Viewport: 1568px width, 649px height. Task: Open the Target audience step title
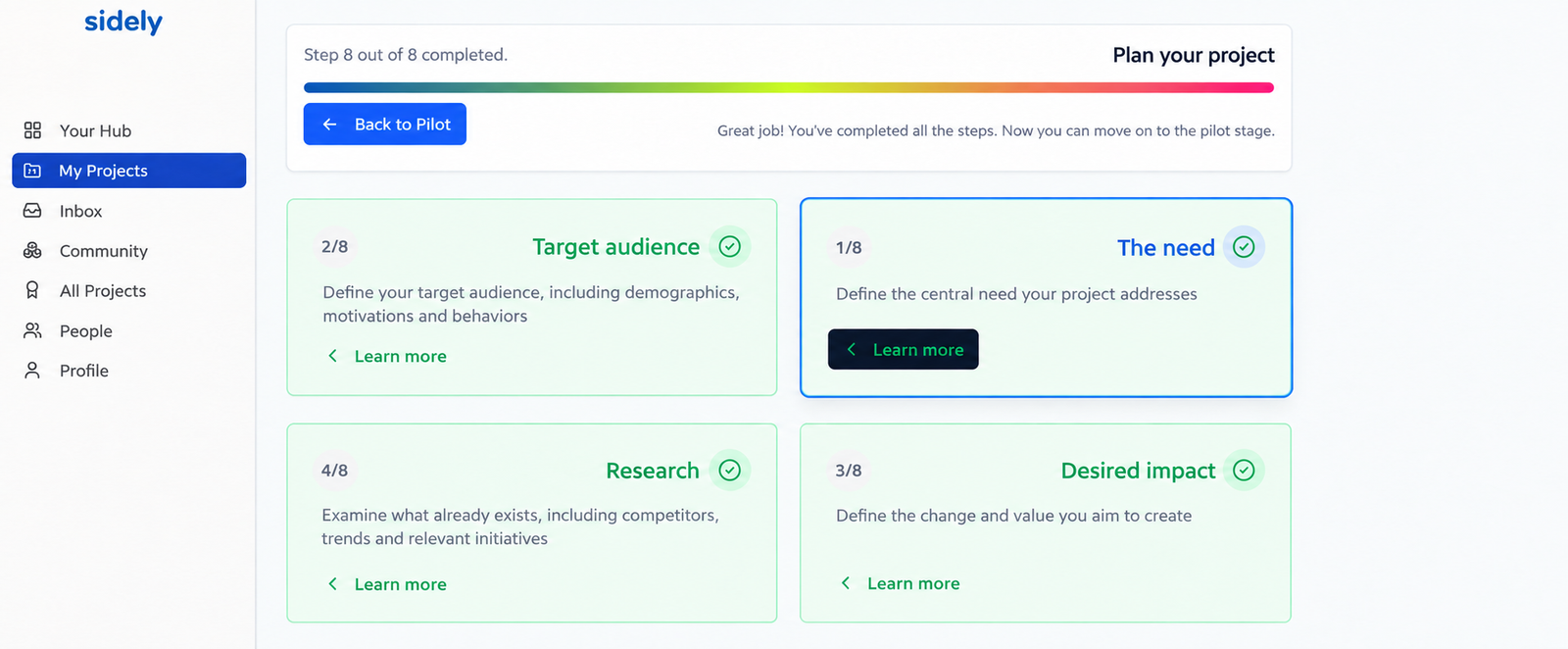tap(616, 247)
